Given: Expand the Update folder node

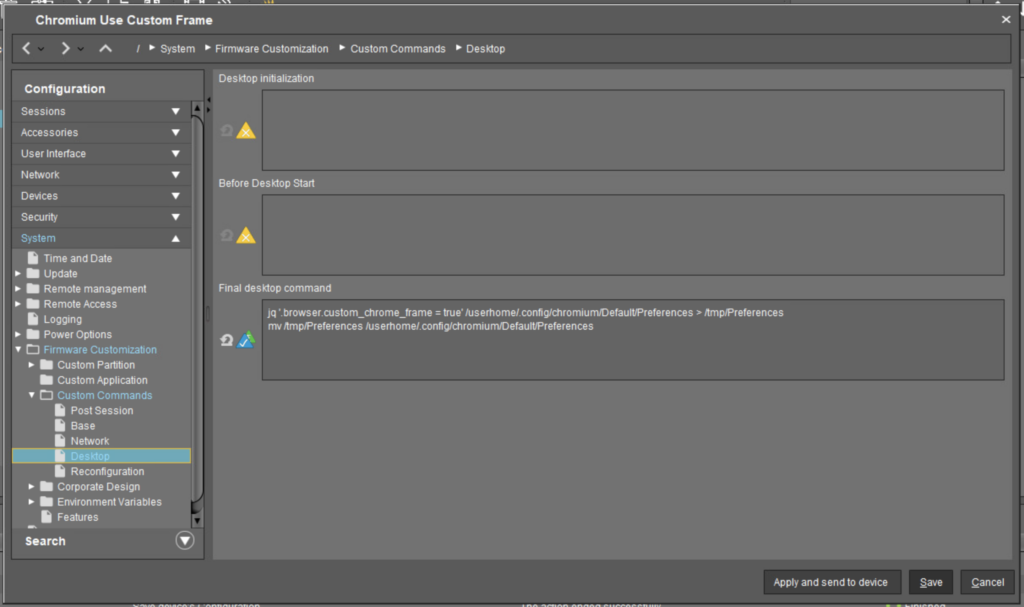Looking at the screenshot, I should click(18, 274).
